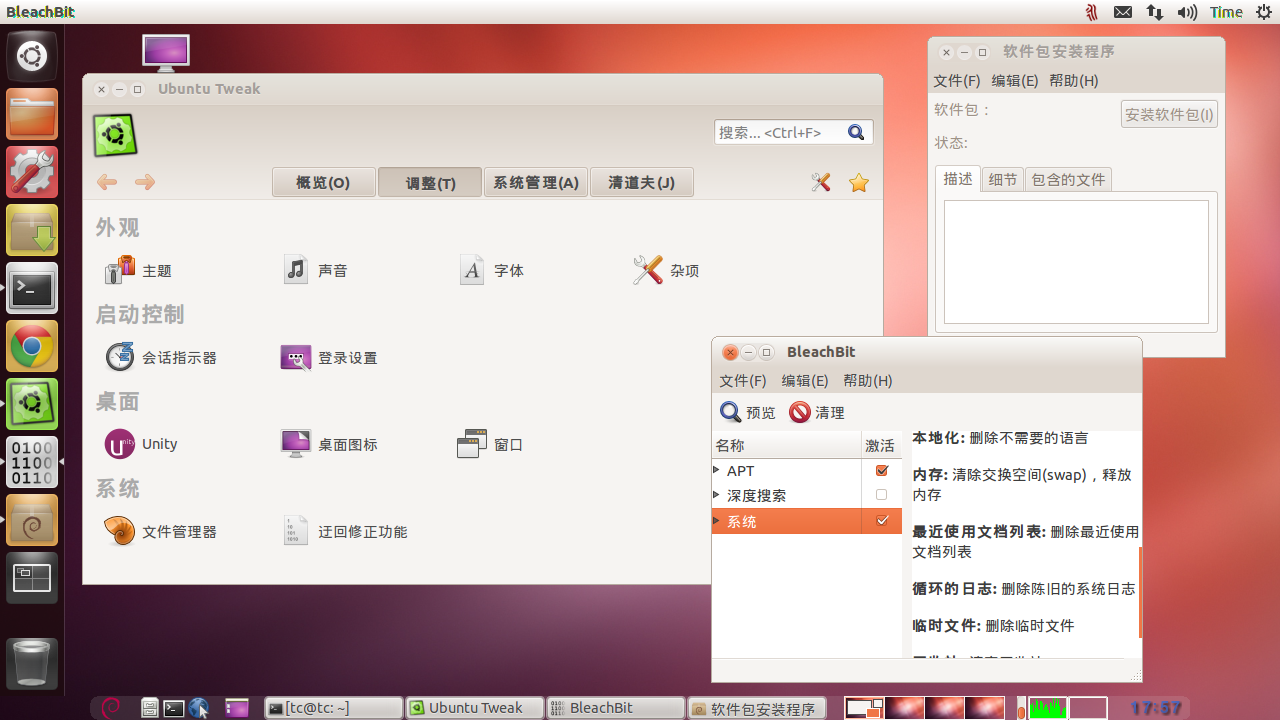Click BleachBit binary-digits icon in launcher
The image size is (1280, 720).
[32, 462]
